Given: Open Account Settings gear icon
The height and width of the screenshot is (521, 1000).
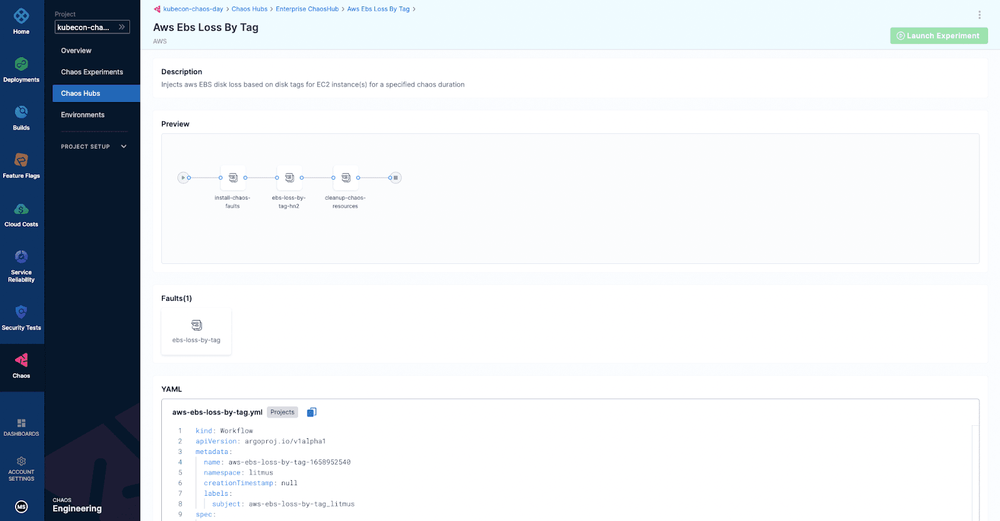Looking at the screenshot, I should point(21,461).
